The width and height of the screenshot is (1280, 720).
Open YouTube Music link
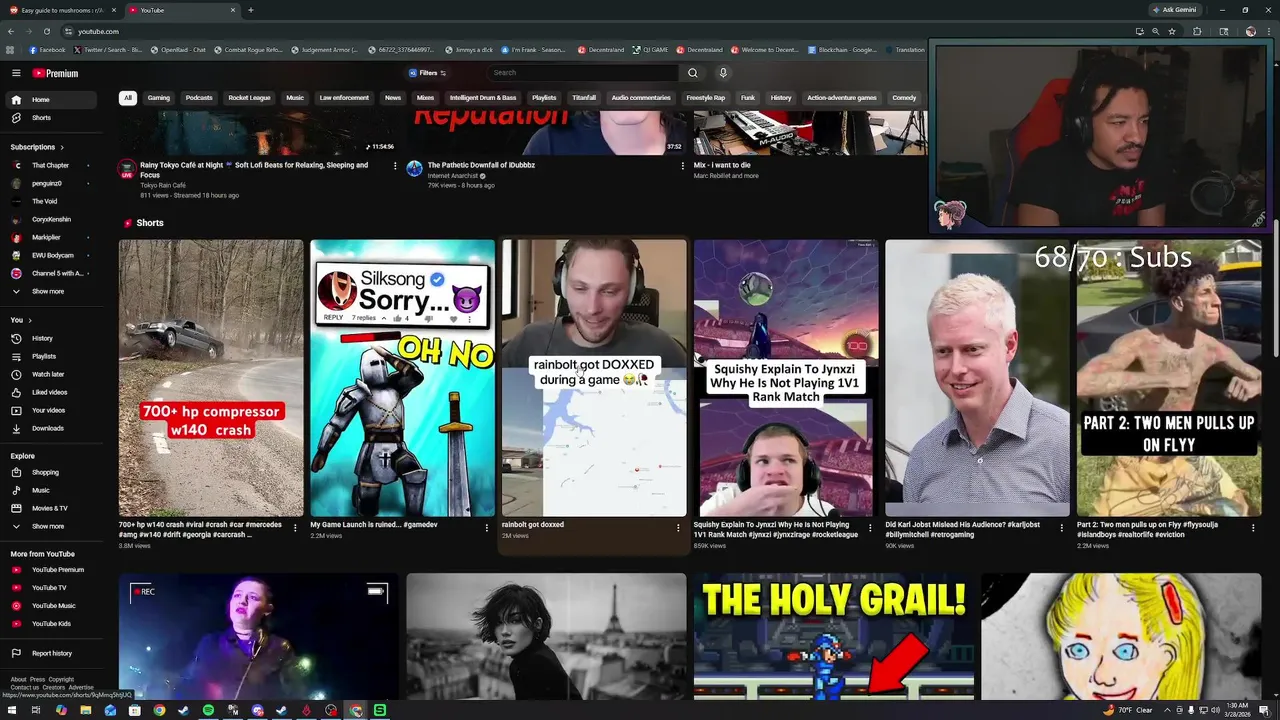coord(52,605)
